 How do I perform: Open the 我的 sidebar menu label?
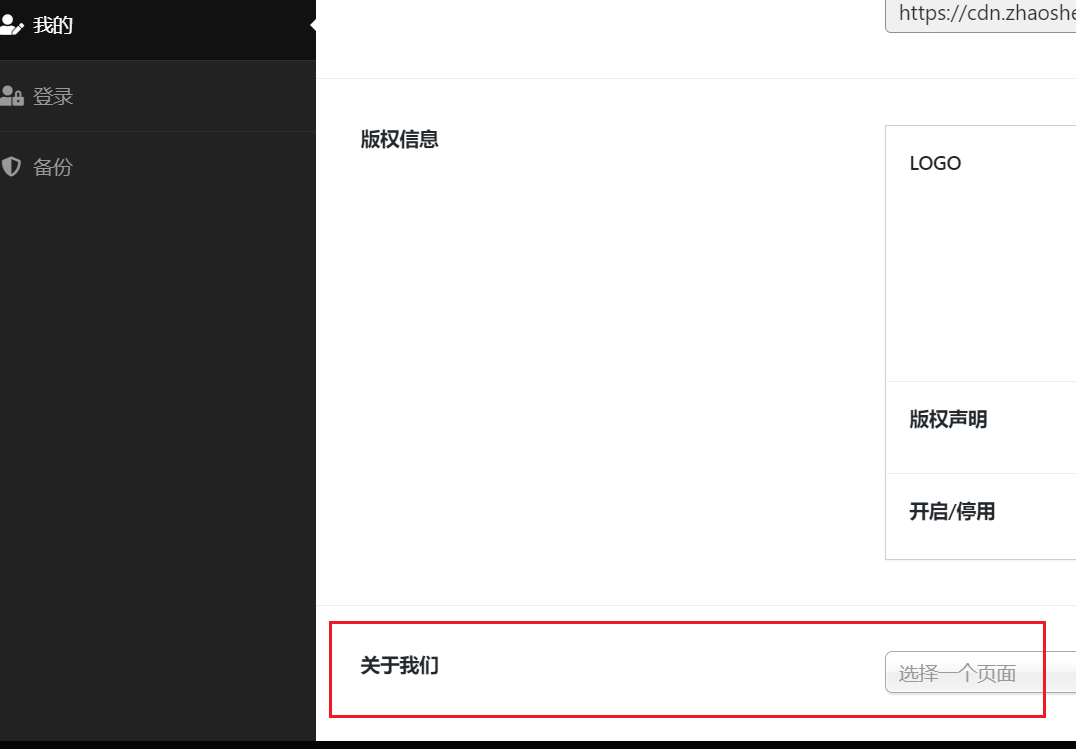tap(53, 25)
